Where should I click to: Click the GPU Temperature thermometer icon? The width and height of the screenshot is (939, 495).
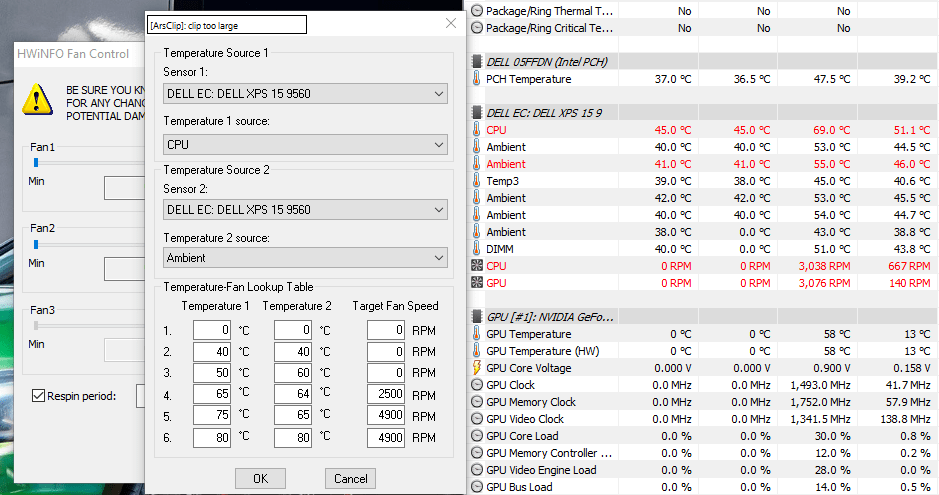[477, 333]
